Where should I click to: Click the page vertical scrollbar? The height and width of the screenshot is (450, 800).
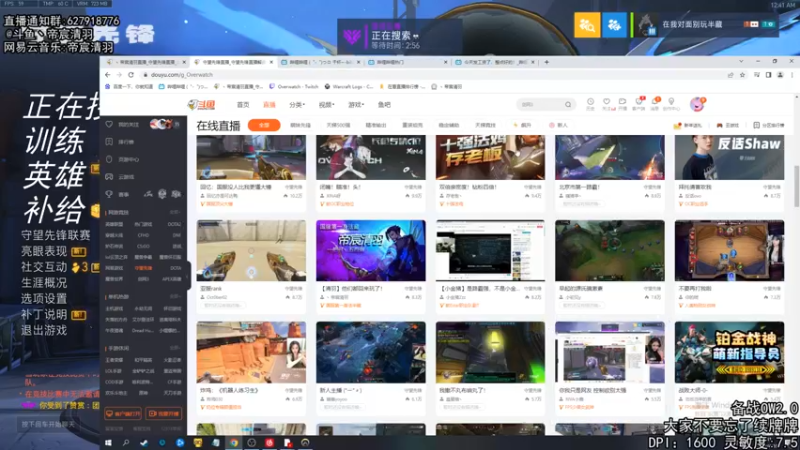pyautogui.click(x=796, y=186)
